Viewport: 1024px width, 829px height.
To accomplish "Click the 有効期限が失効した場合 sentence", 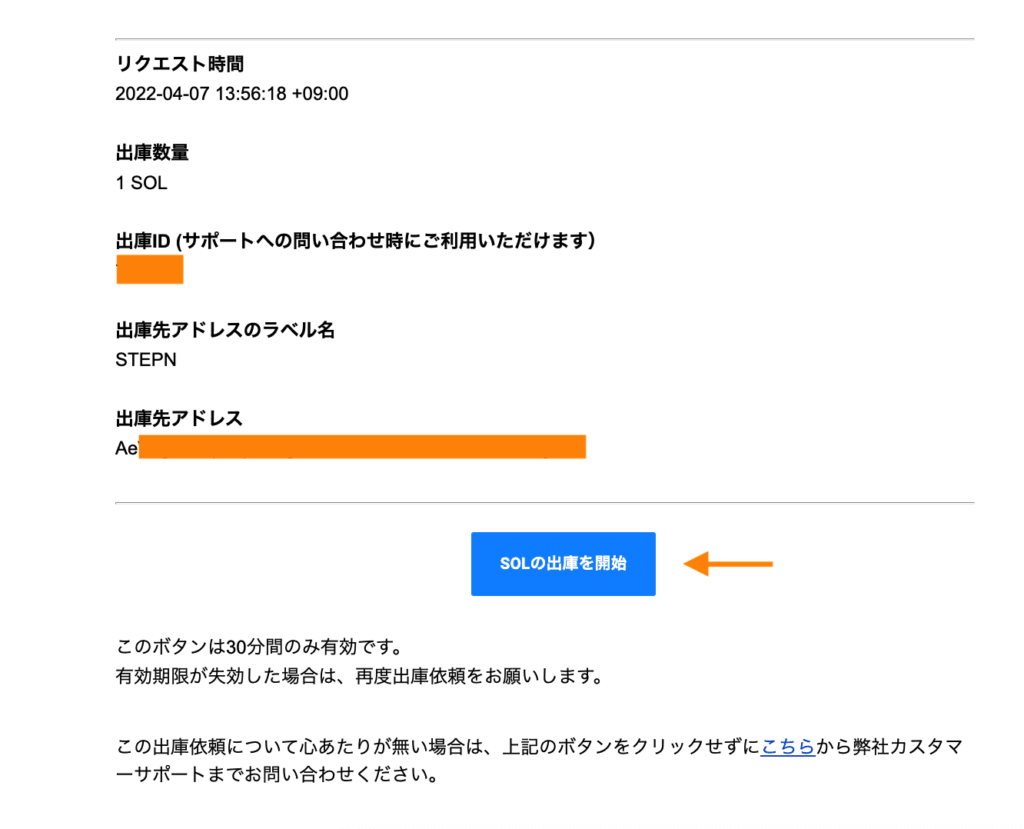I will click(360, 675).
